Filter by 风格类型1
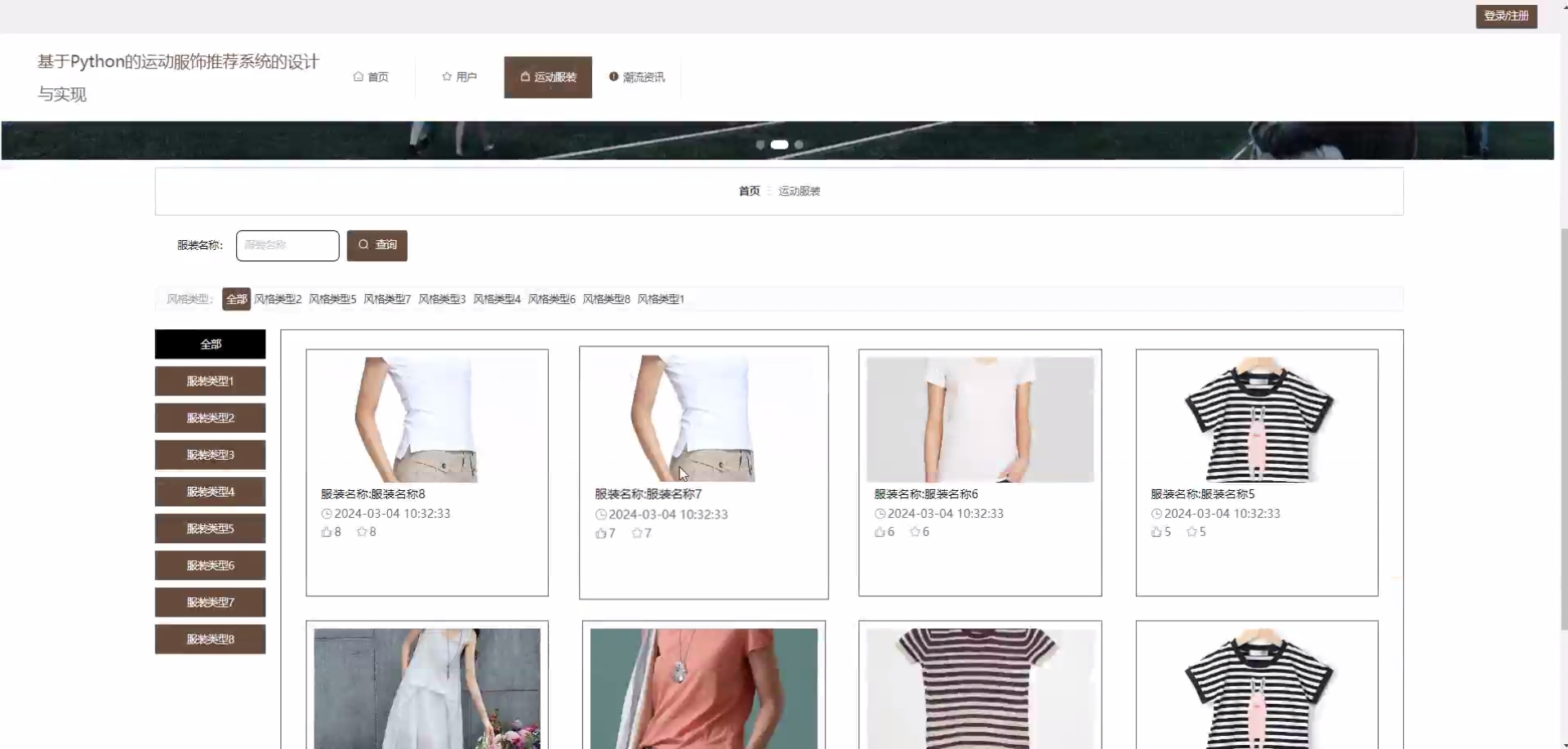The image size is (1568, 749). (x=661, y=299)
